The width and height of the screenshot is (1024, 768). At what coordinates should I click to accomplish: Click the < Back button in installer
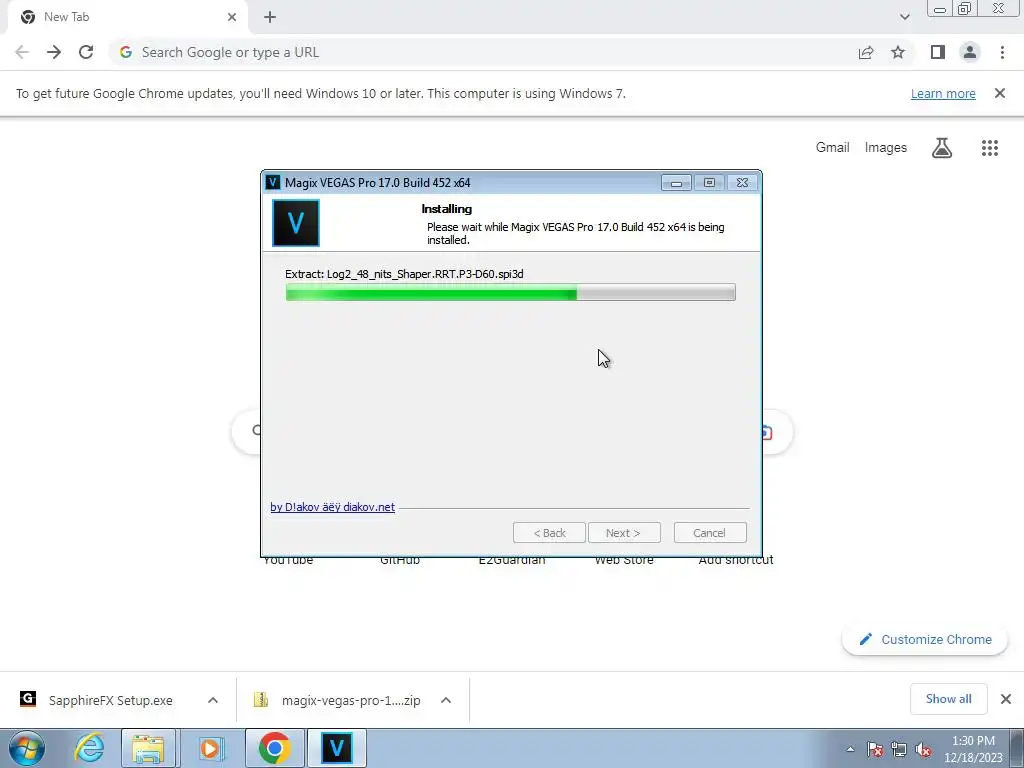point(549,533)
